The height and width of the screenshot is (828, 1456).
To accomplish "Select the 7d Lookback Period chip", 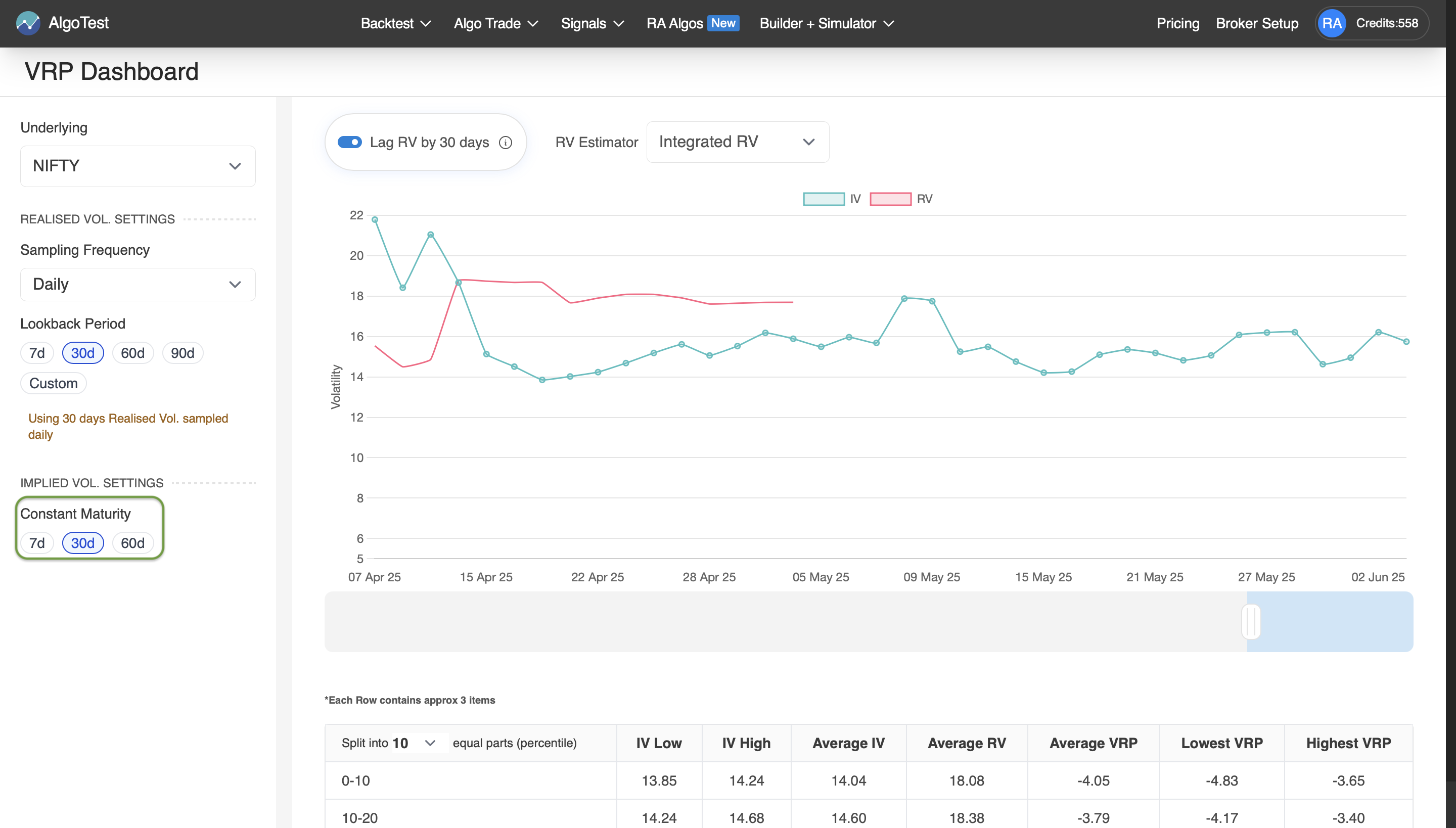I will (36, 353).
